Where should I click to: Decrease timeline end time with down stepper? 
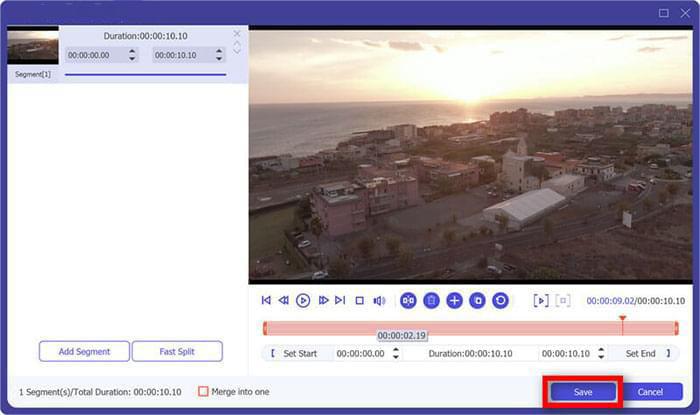(x=601, y=357)
